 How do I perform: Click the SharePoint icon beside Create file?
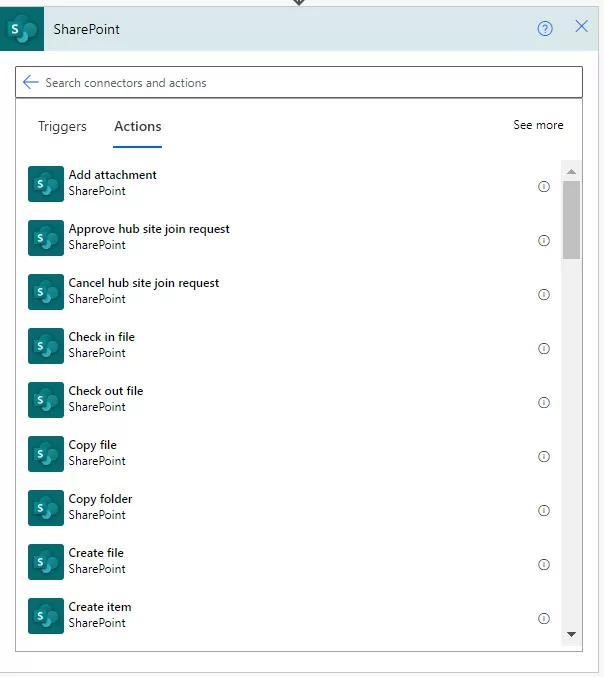[46, 561]
